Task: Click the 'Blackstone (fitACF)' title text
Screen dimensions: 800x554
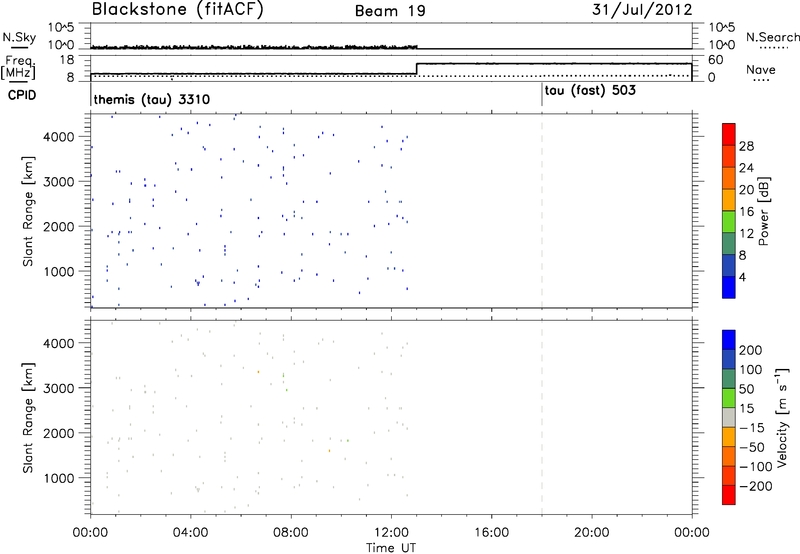Action: [x=178, y=10]
